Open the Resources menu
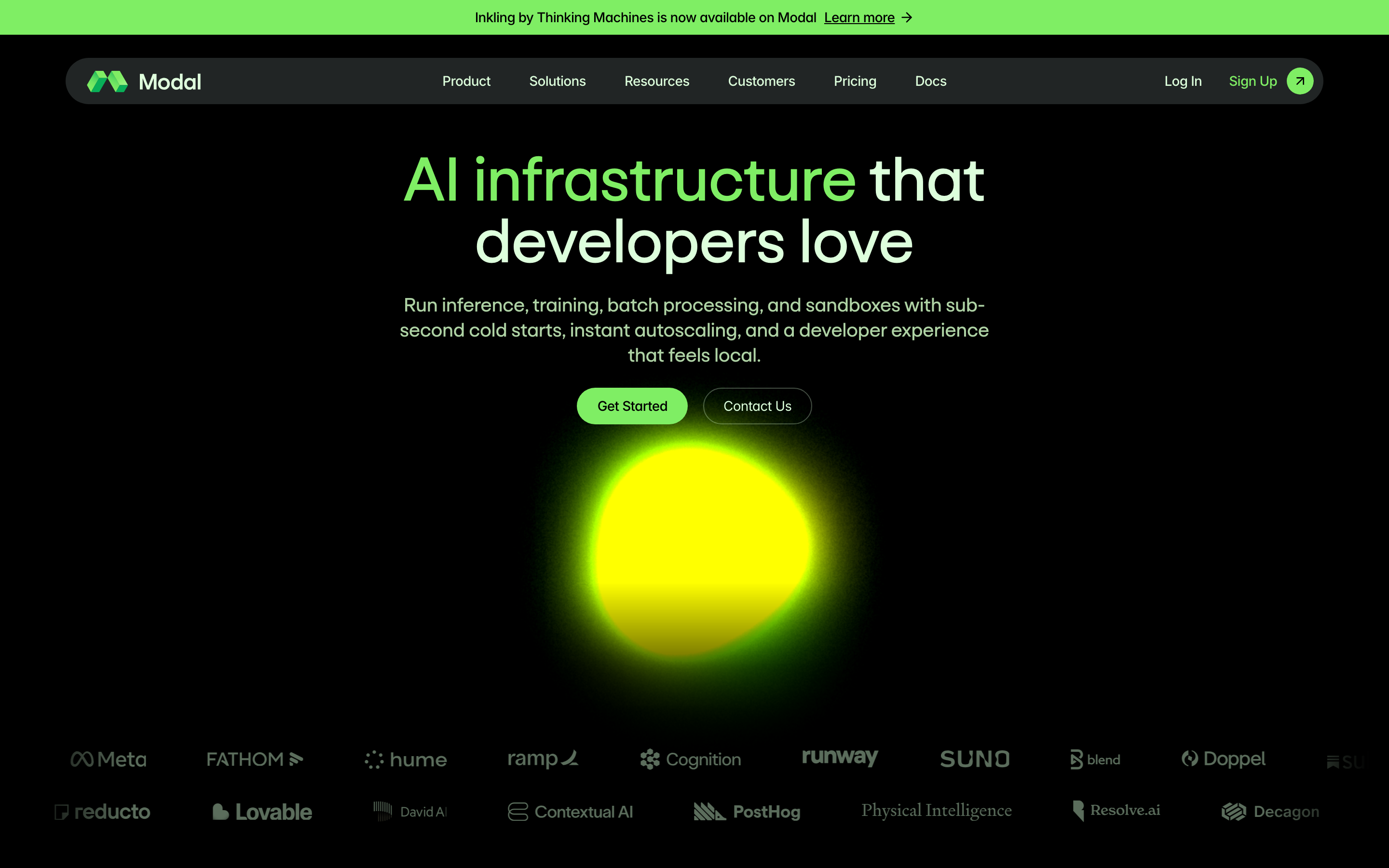This screenshot has width=1389, height=868. (x=656, y=81)
